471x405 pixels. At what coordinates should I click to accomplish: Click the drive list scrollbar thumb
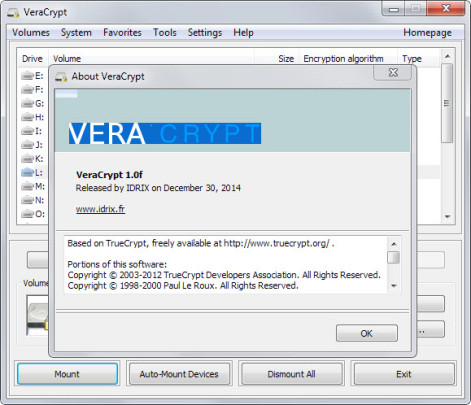pyautogui.click(x=447, y=103)
